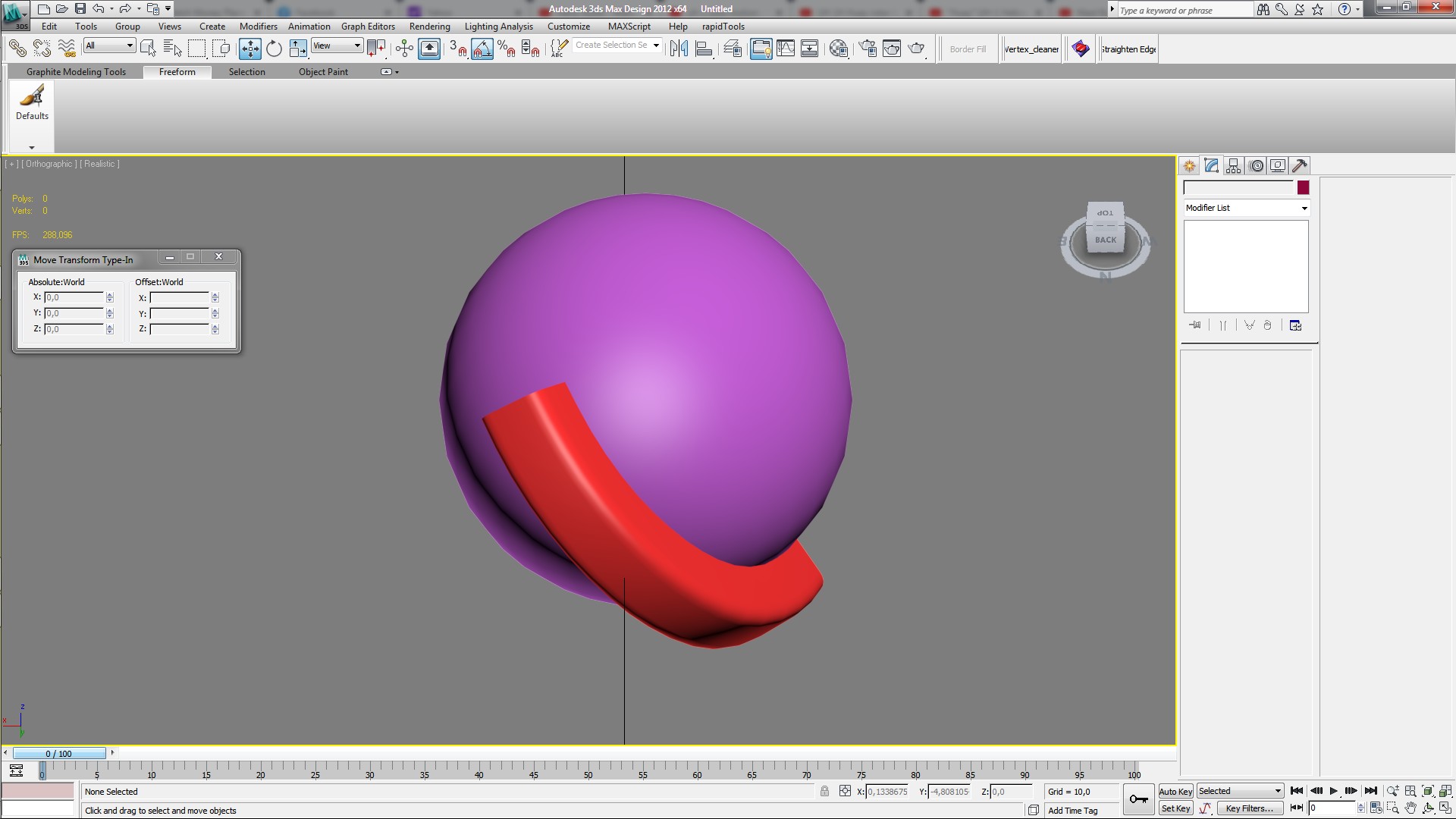Select the Select and Rotate tool

(x=274, y=49)
